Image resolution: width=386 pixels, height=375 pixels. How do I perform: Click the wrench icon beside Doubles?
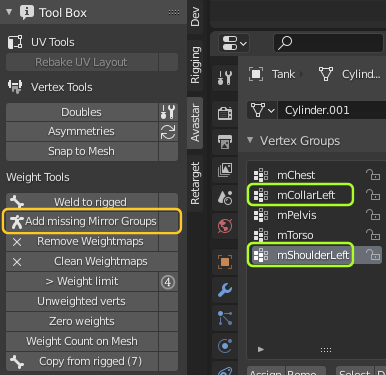click(x=168, y=112)
